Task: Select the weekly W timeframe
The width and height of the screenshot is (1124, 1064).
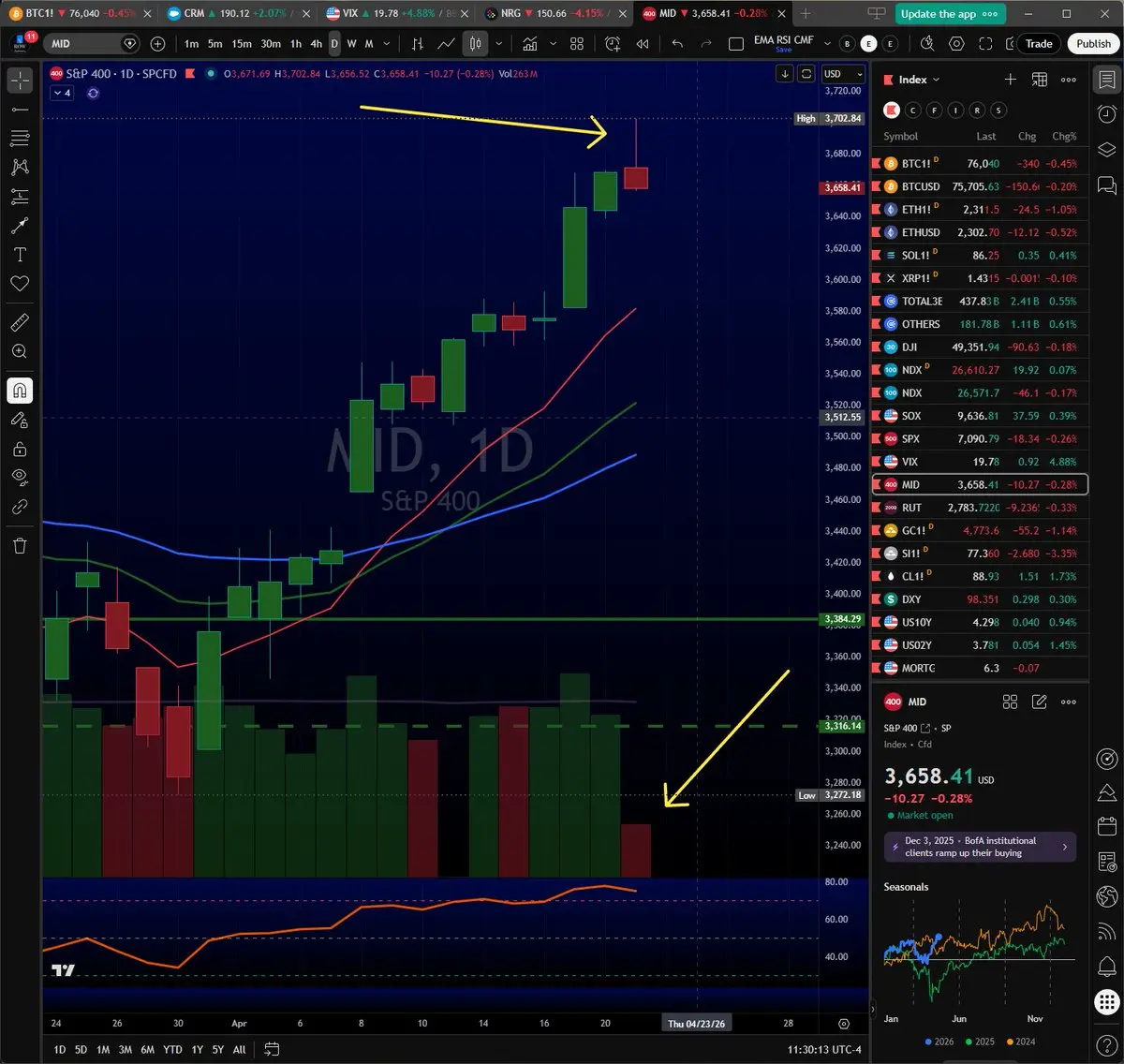Action: coord(351,44)
